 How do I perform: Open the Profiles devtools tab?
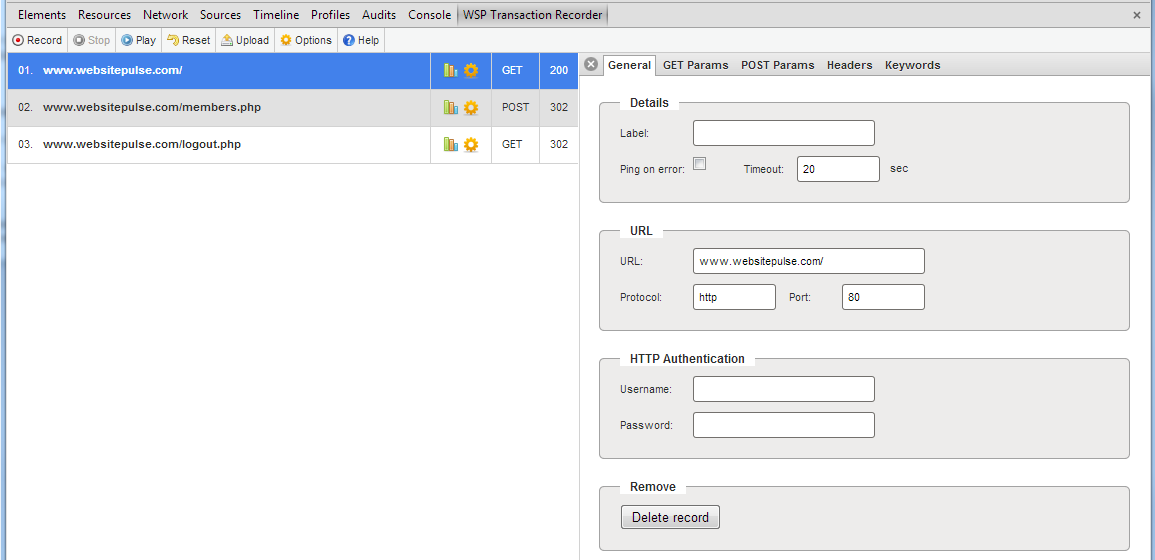[331, 15]
